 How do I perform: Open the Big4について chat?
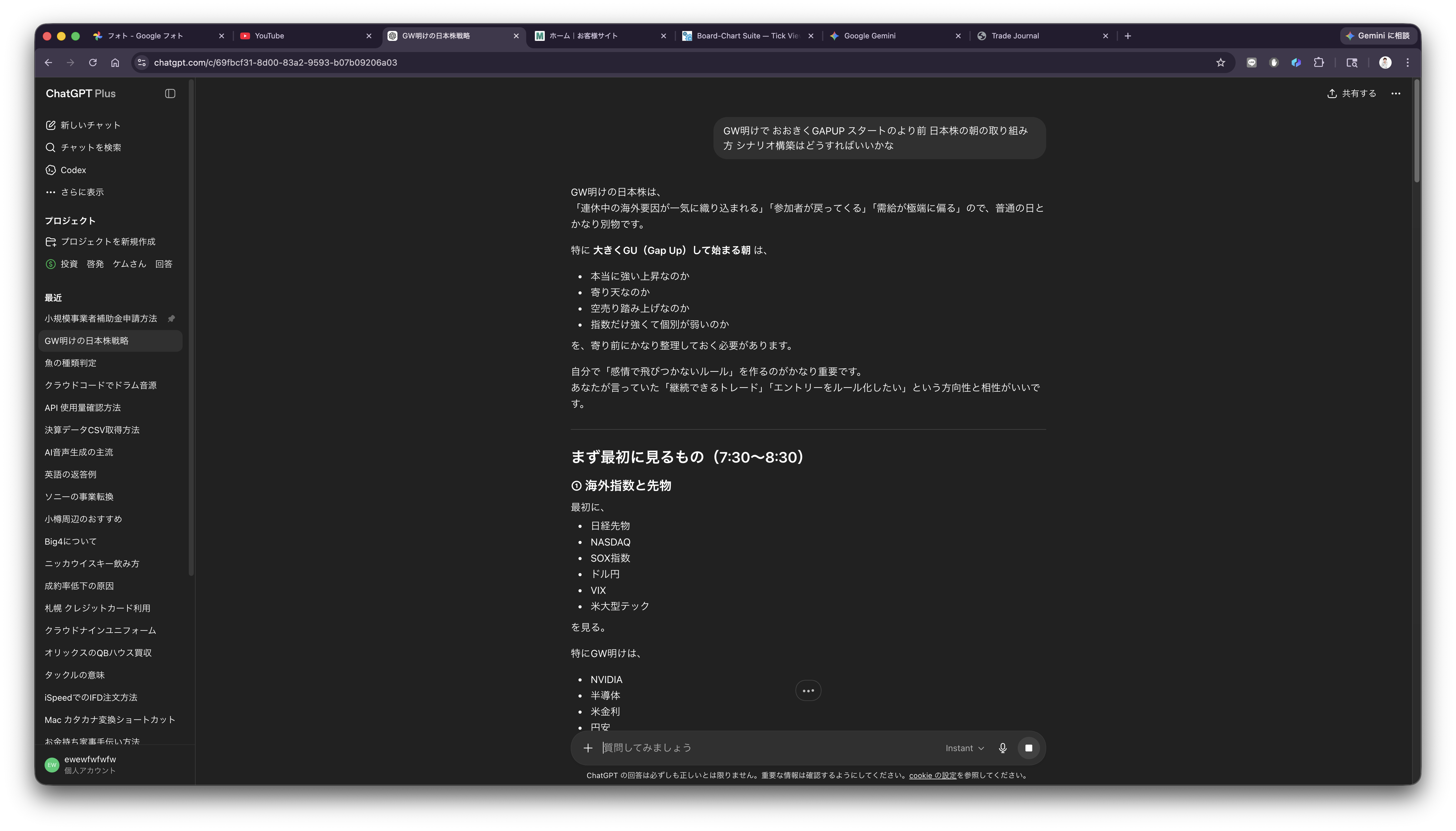pos(111,541)
